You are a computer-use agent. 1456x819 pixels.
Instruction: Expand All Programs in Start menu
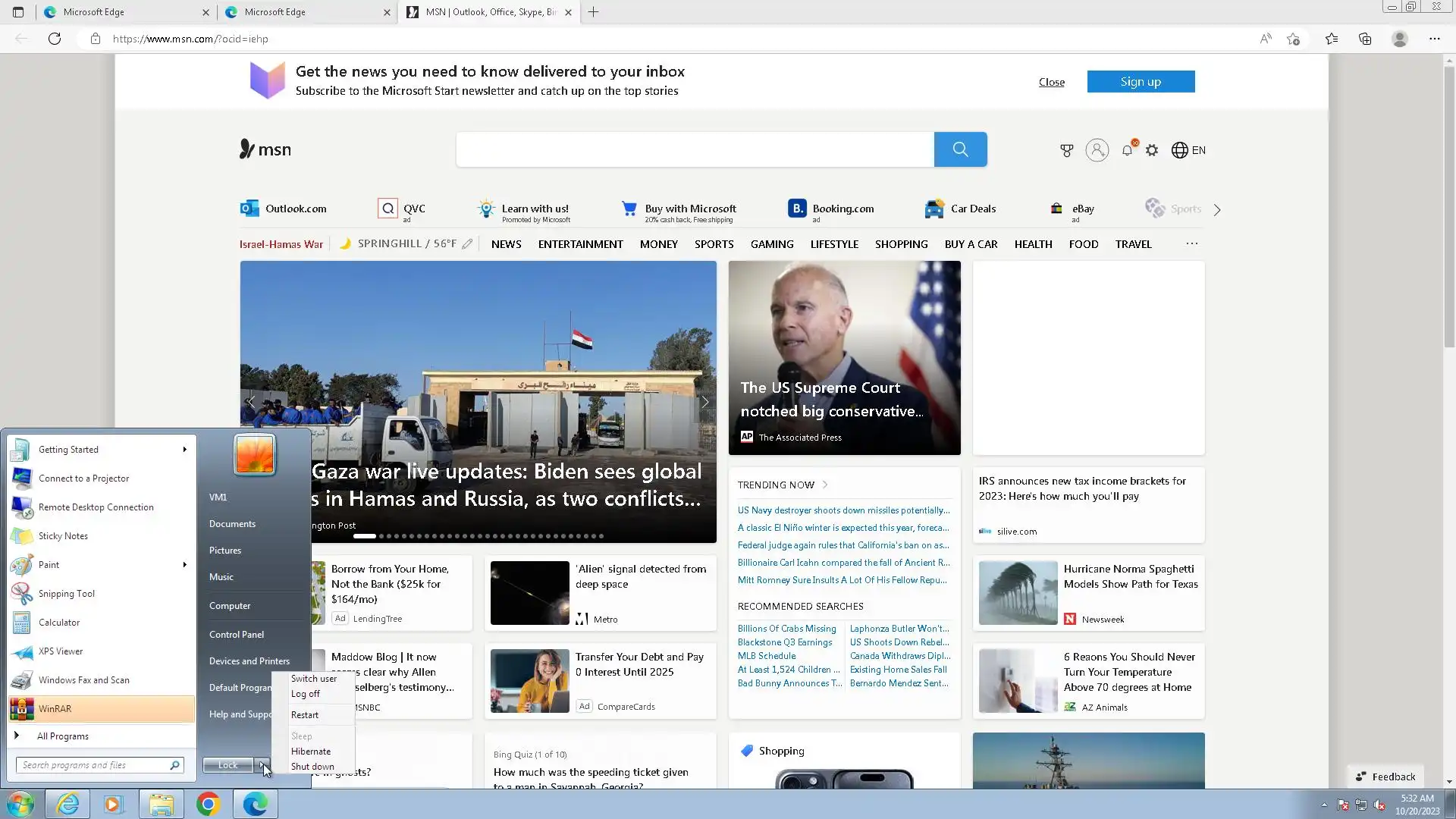click(62, 736)
